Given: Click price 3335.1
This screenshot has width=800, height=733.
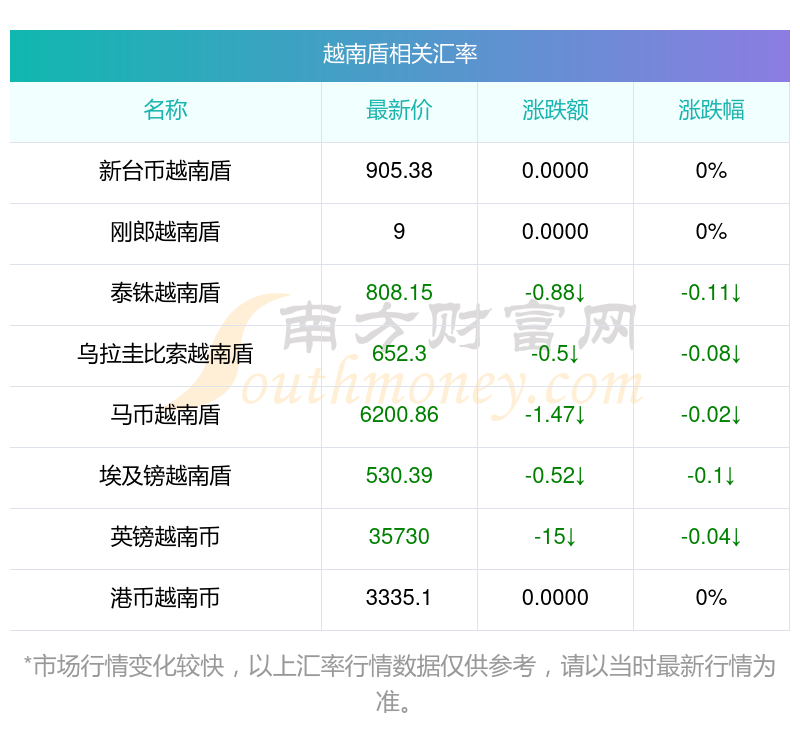Looking at the screenshot, I should coord(399,598).
